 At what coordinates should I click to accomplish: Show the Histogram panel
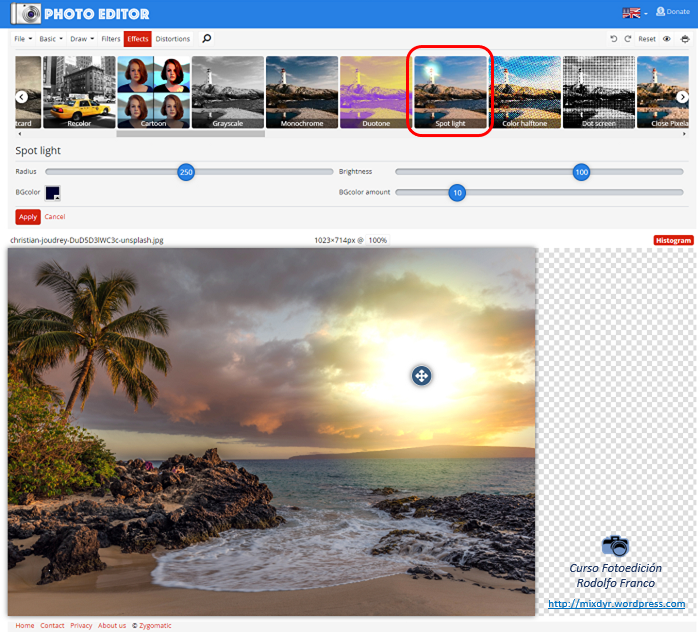click(x=673, y=240)
